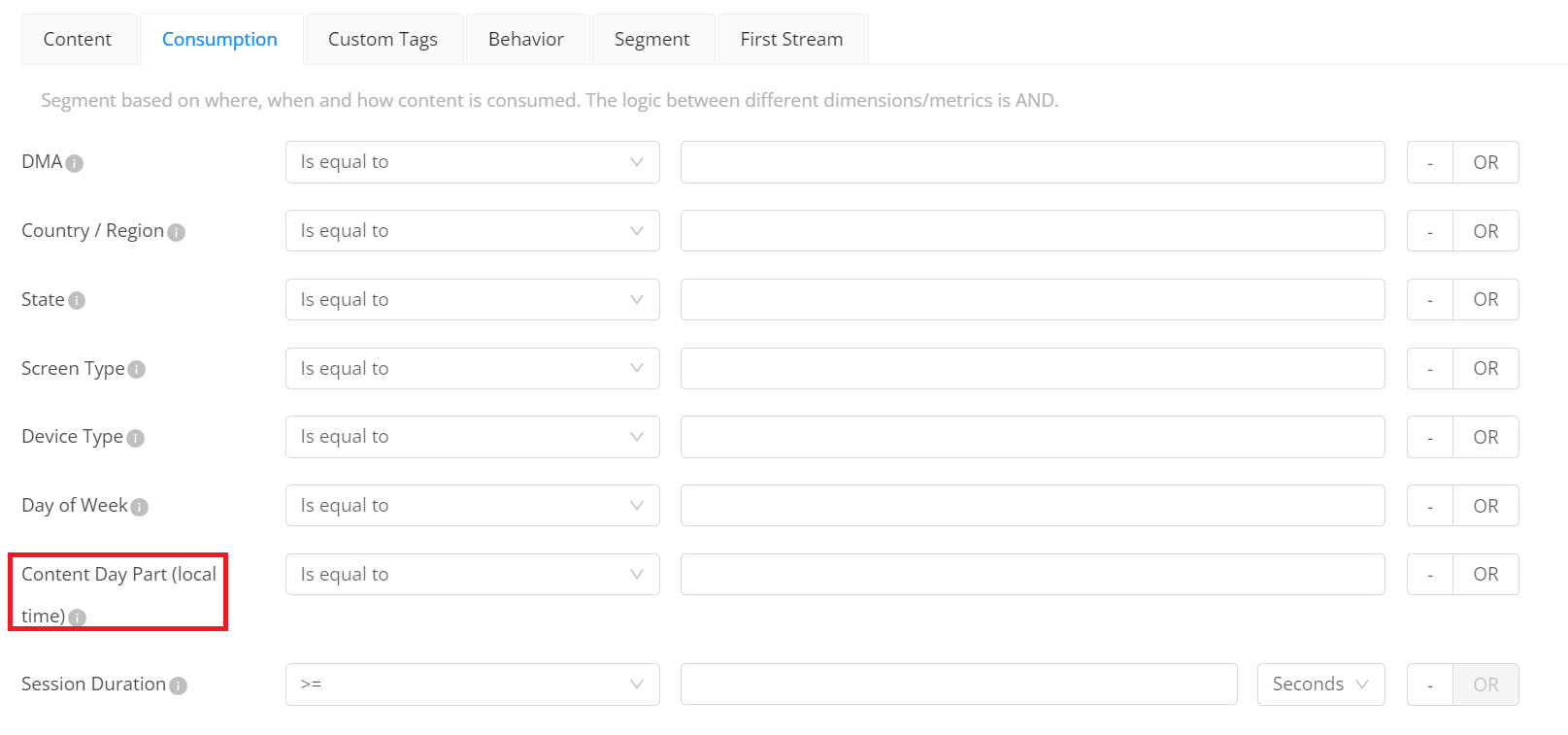Screen dimensions: 1568x735
Task: Click OR button in the DMA row
Action: [1485, 162]
